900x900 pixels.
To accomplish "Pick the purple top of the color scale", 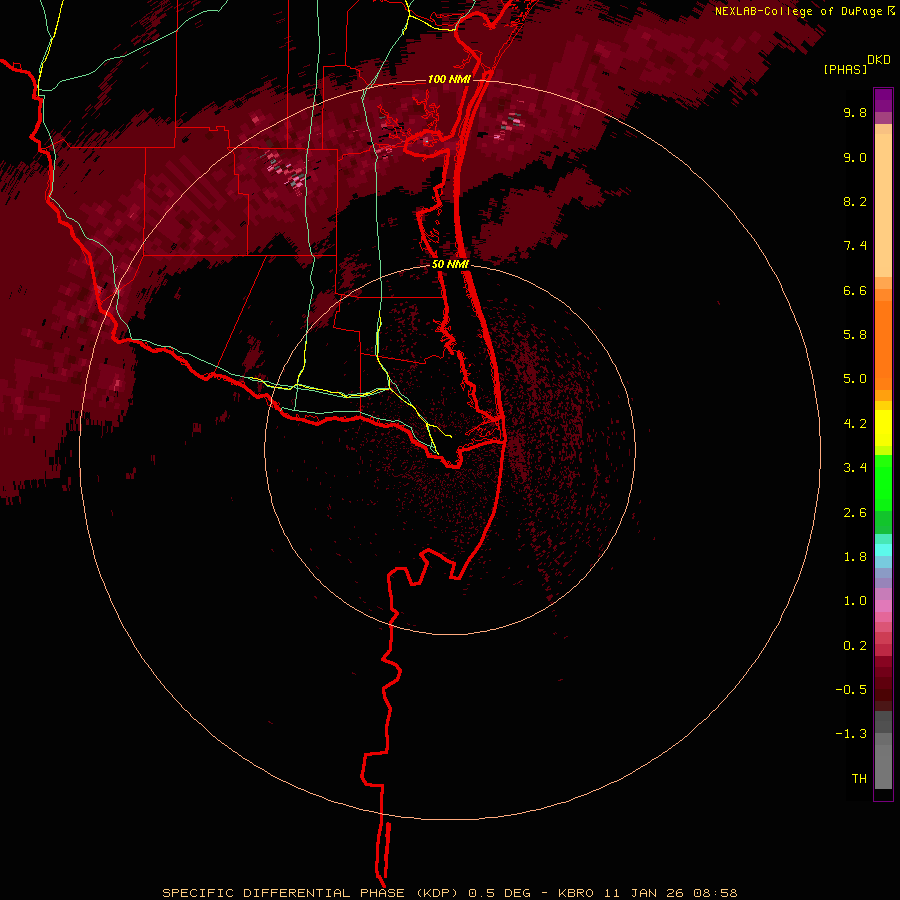I will coord(883,100).
